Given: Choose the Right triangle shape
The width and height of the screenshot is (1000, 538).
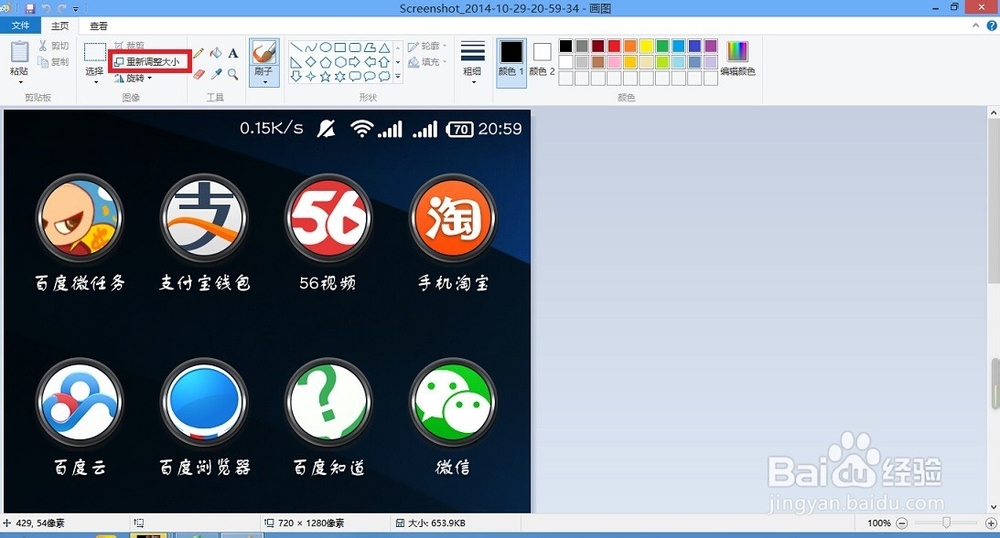Looking at the screenshot, I should tap(296, 62).
